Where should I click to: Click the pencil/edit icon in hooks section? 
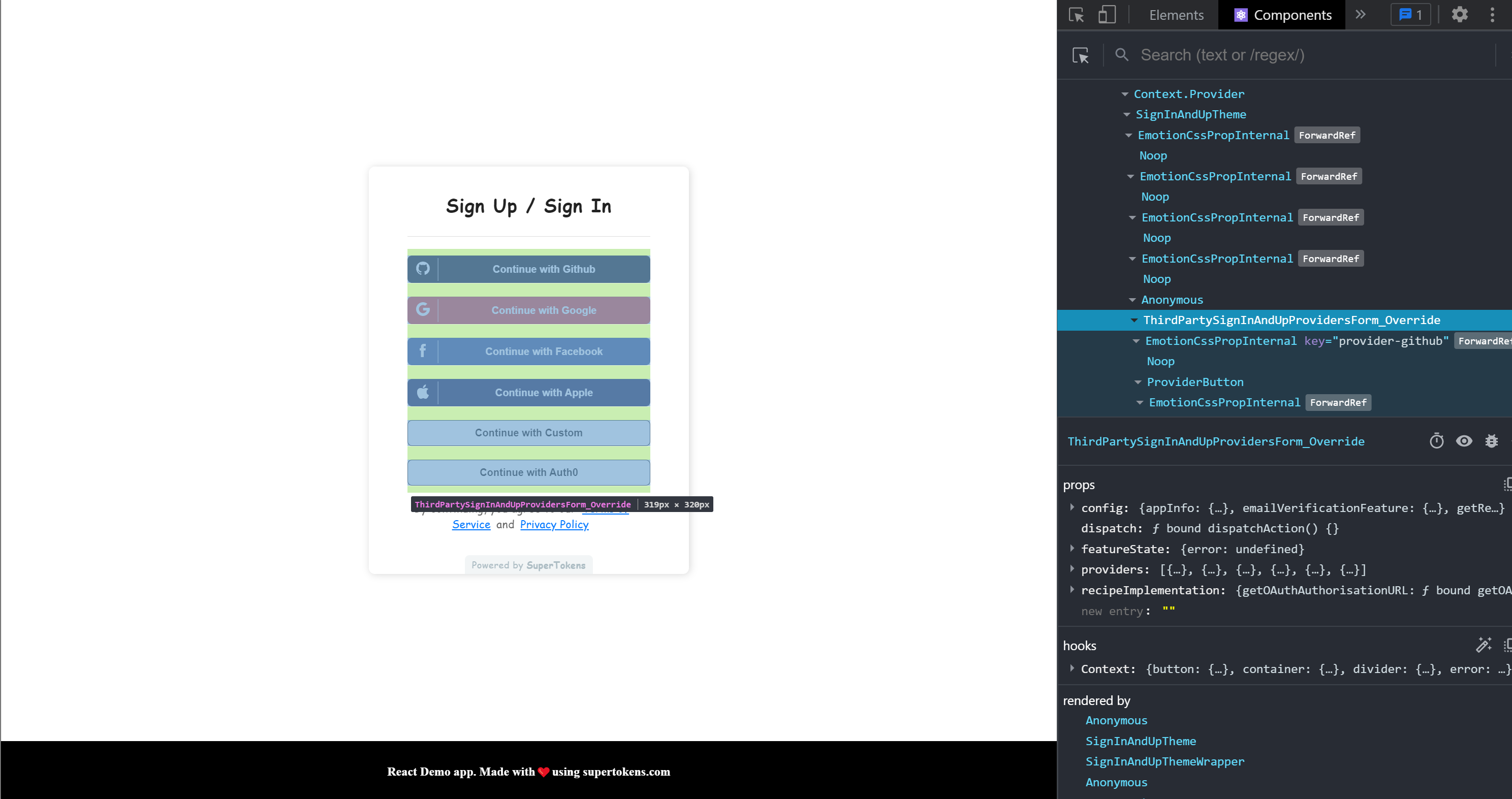click(1484, 645)
